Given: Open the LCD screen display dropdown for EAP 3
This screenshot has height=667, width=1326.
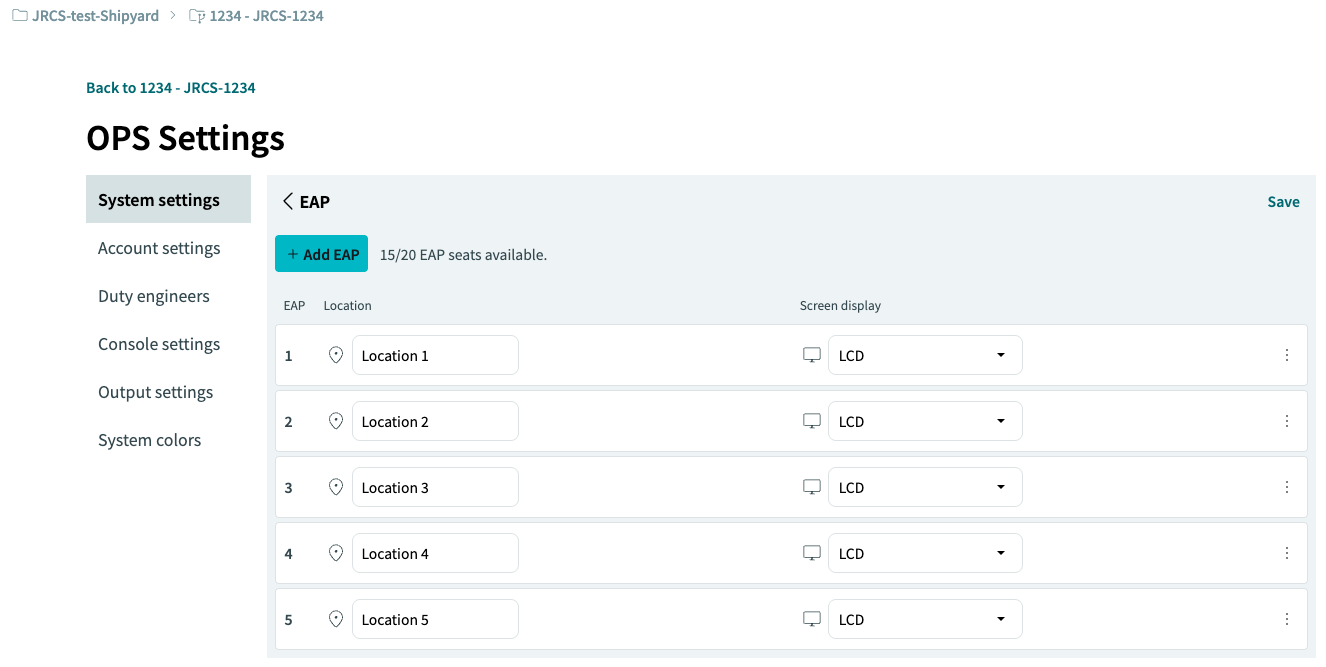Looking at the screenshot, I should coord(925,487).
